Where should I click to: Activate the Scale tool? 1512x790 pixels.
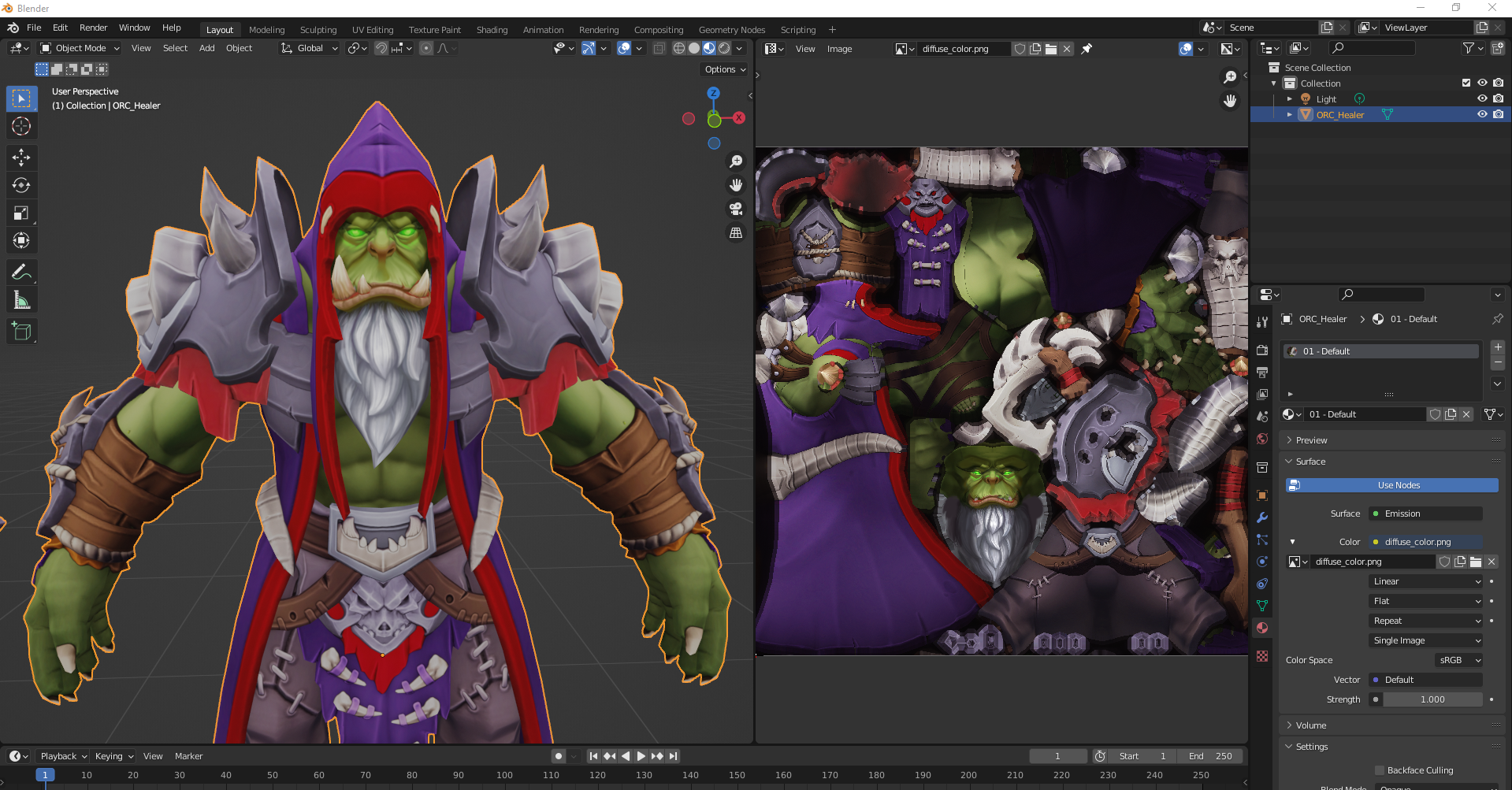[x=21, y=213]
